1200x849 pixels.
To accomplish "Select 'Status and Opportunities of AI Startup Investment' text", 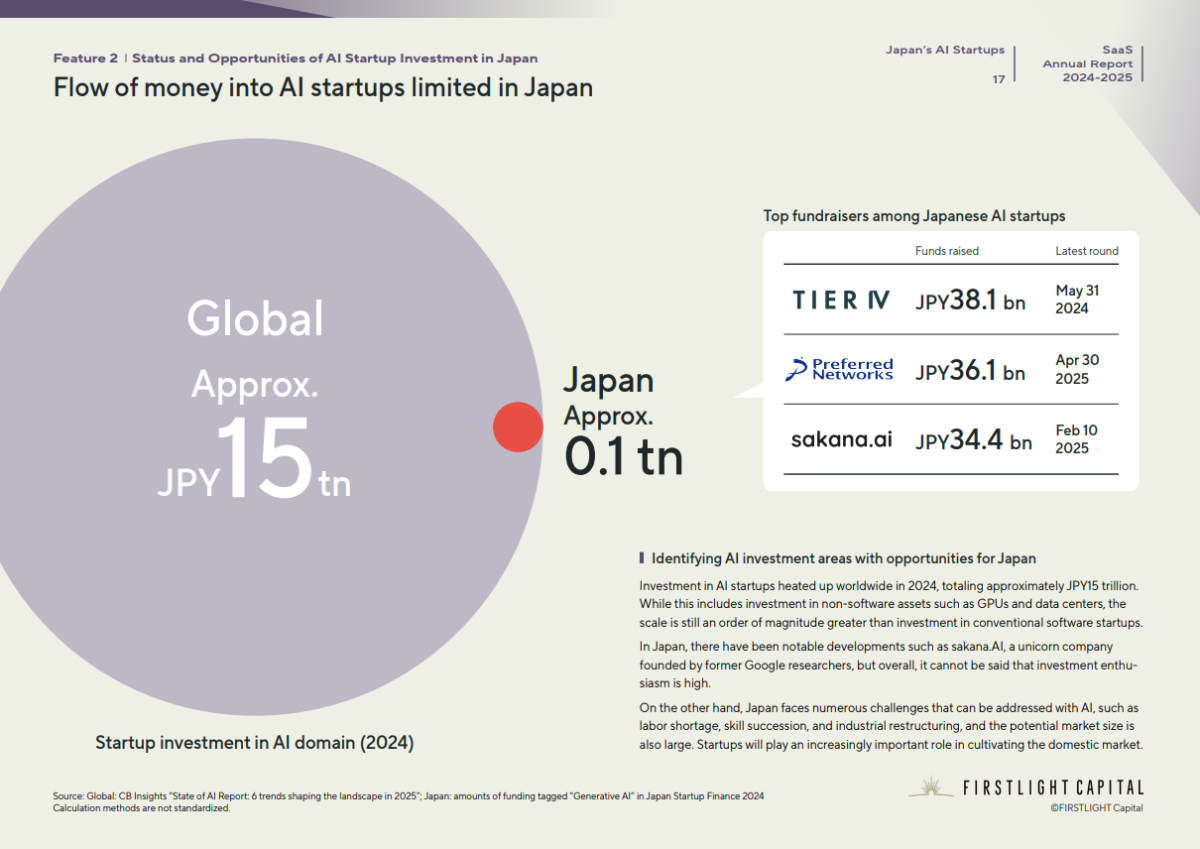I will point(335,59).
